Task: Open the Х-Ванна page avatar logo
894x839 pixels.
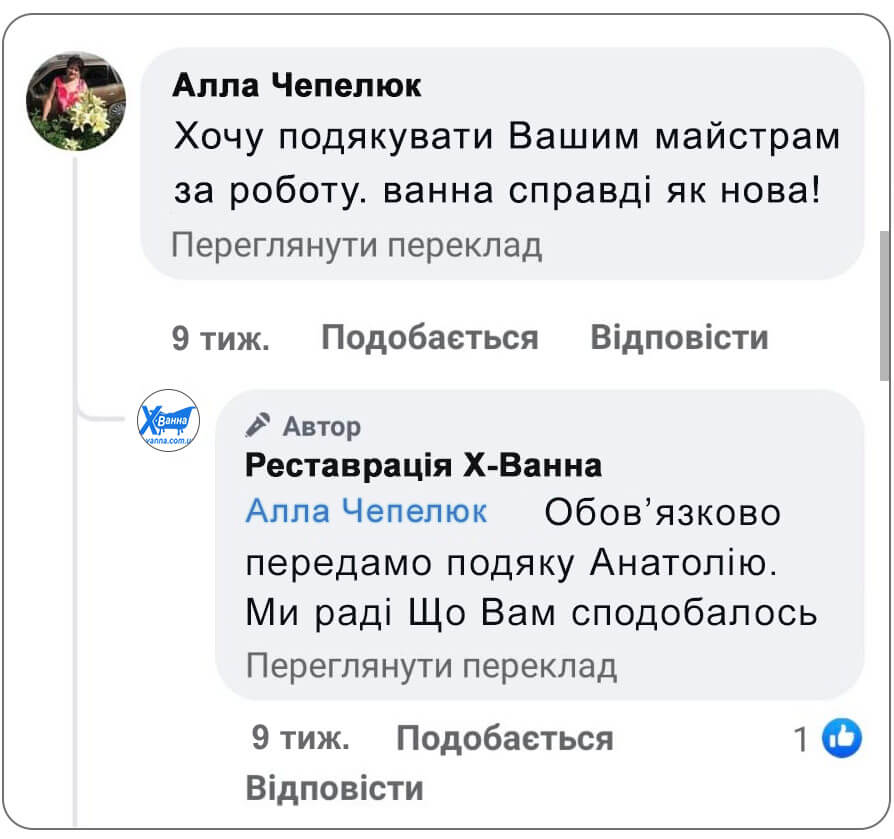Action: pos(169,421)
